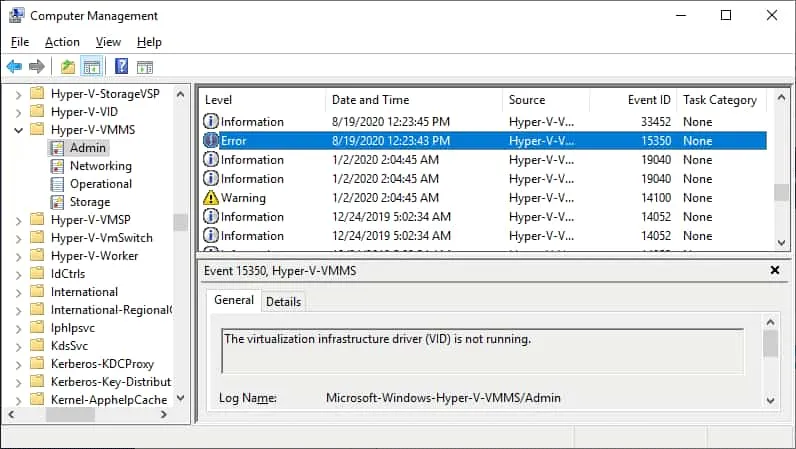Switch to the Details tab

283,301
